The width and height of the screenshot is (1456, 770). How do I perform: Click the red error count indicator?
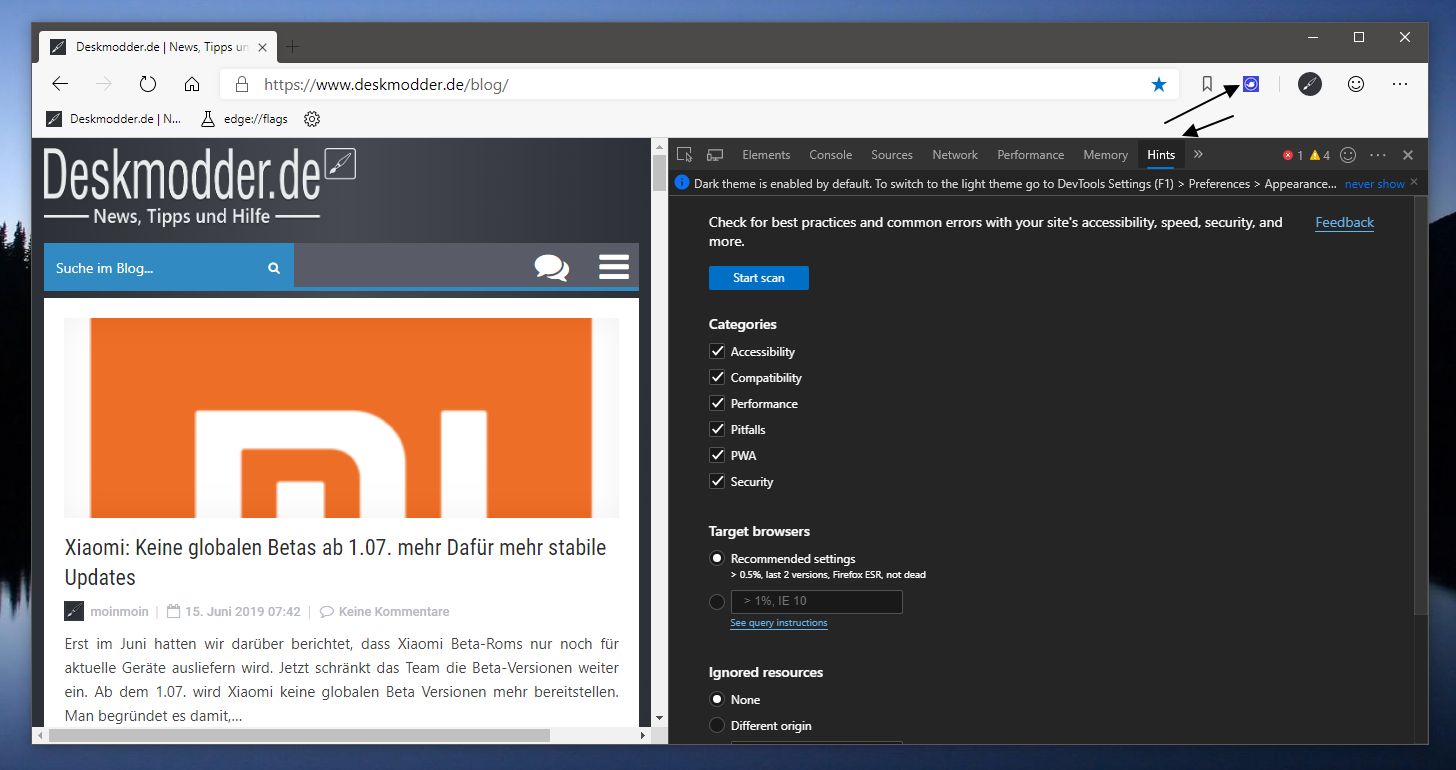click(1293, 155)
